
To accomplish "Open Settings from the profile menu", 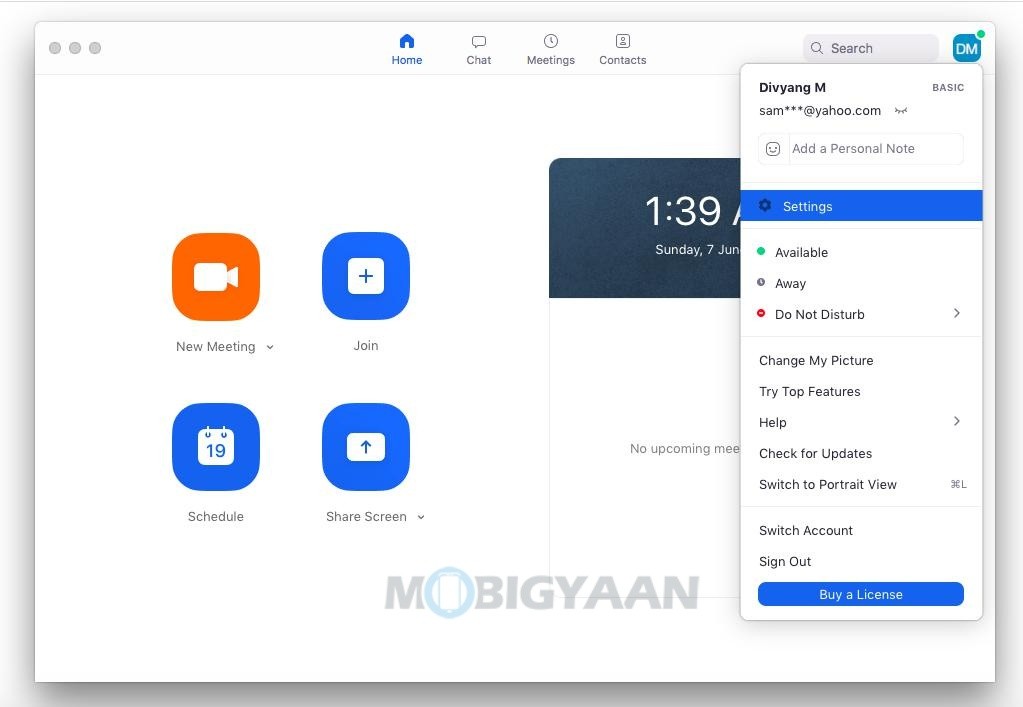I will point(807,206).
